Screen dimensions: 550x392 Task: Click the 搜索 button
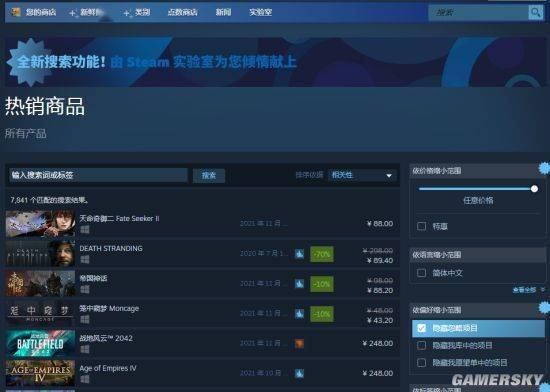(209, 175)
